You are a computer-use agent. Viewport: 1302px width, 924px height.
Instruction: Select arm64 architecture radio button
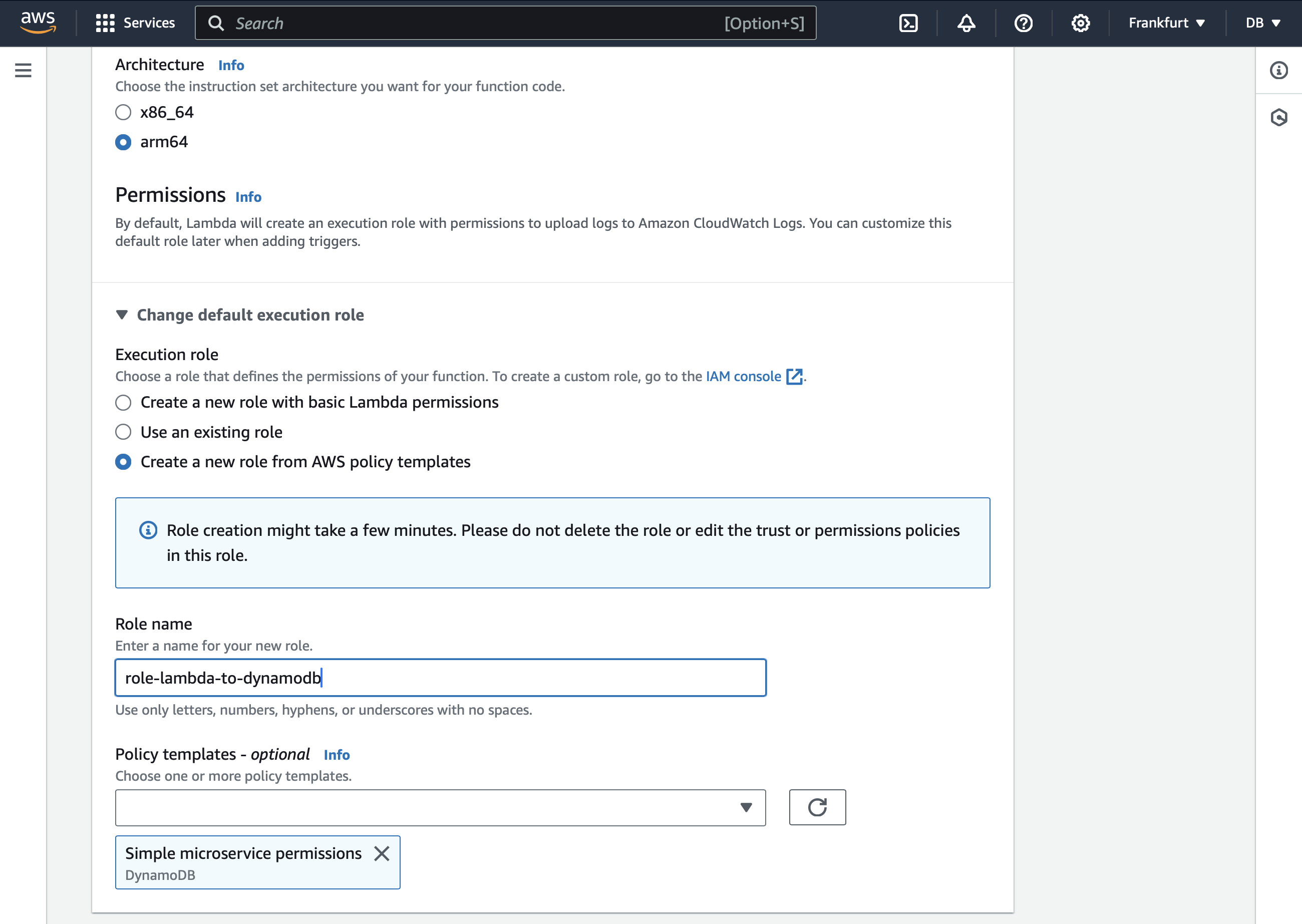tap(122, 141)
